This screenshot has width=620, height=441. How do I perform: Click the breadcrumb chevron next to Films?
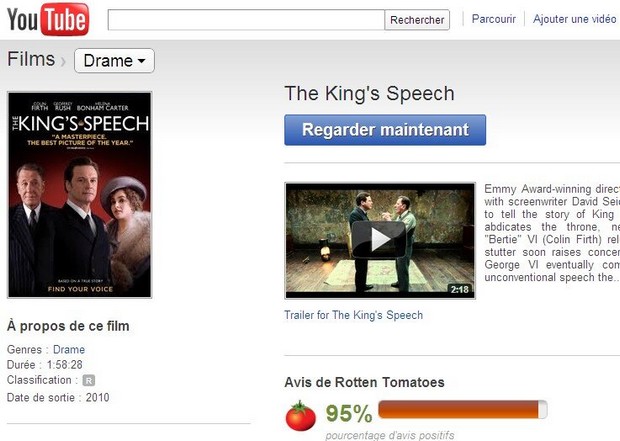pos(64,62)
